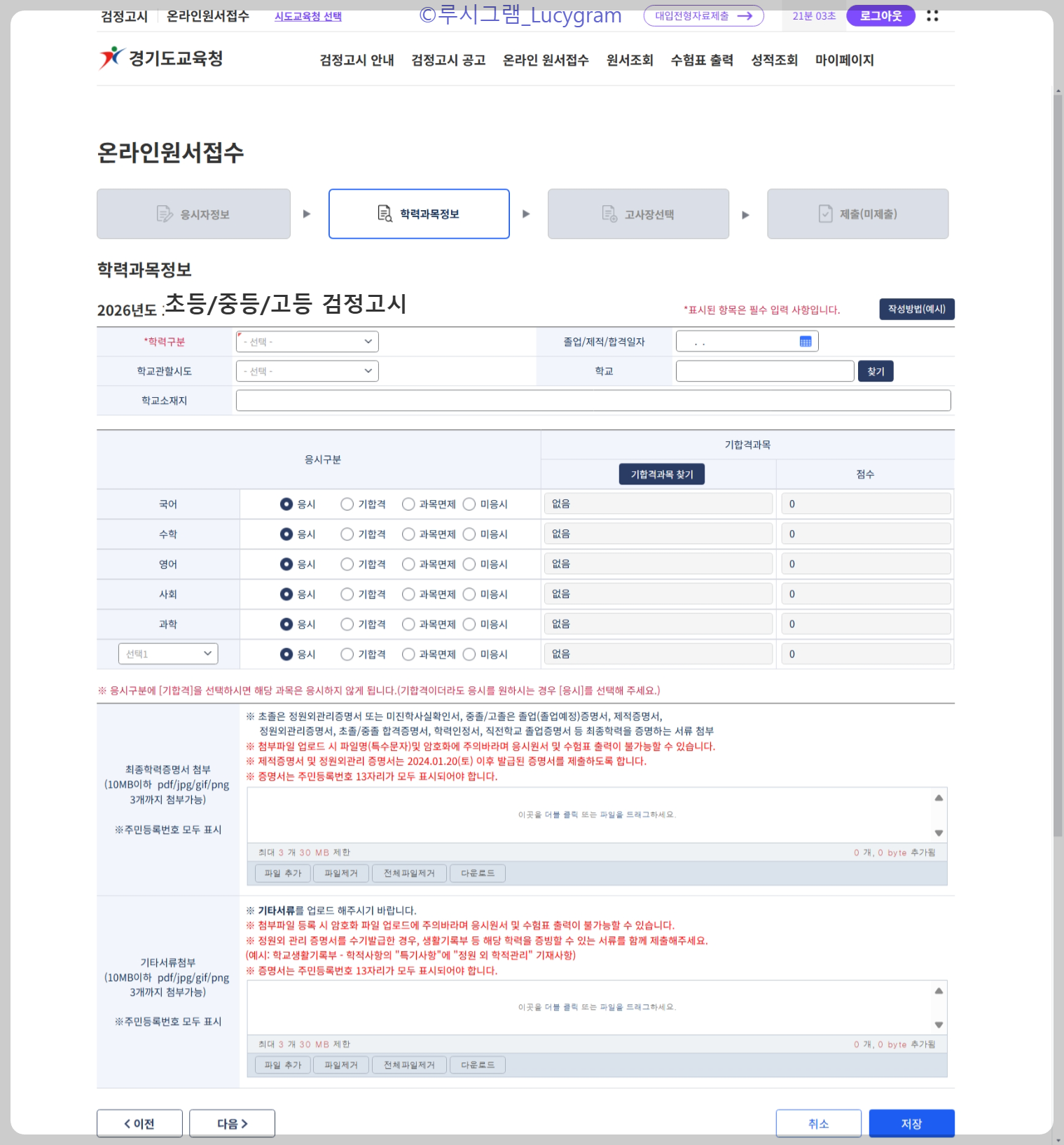Viewport: 1064px width, 1145px height.
Task: Open 수험표 출력 menu
Action: click(x=702, y=60)
